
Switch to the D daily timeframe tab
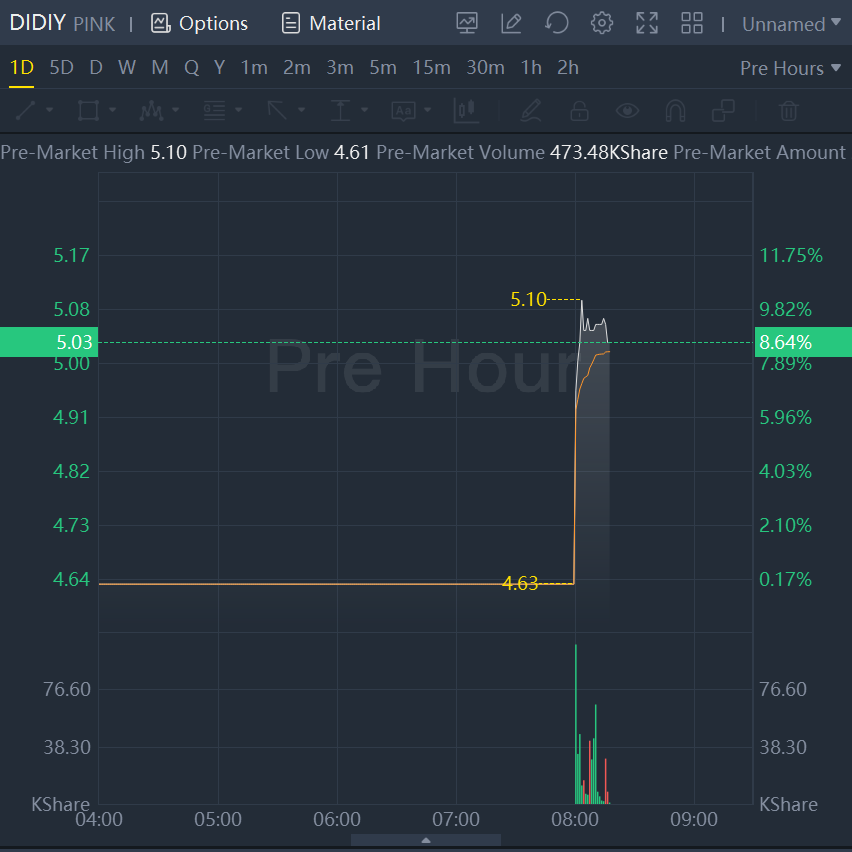pos(96,67)
